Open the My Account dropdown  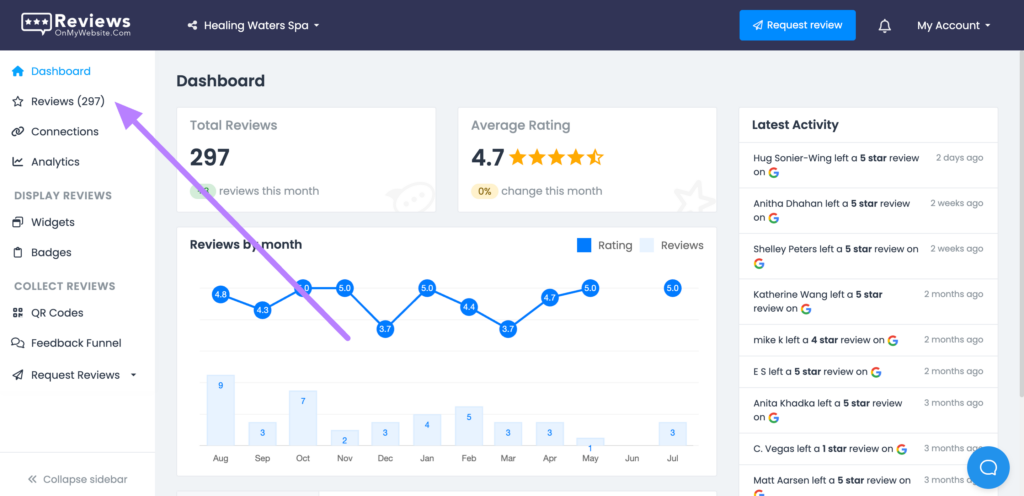pos(953,25)
